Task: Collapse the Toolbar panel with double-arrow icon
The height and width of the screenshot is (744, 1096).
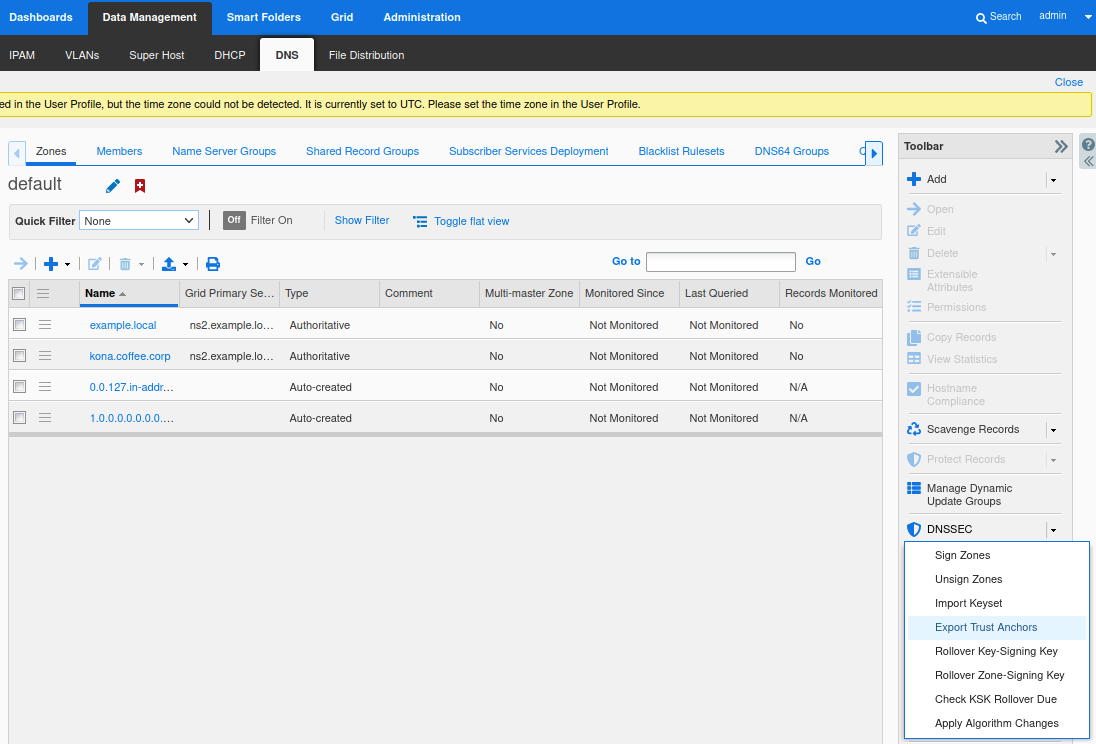Action: 1061,146
